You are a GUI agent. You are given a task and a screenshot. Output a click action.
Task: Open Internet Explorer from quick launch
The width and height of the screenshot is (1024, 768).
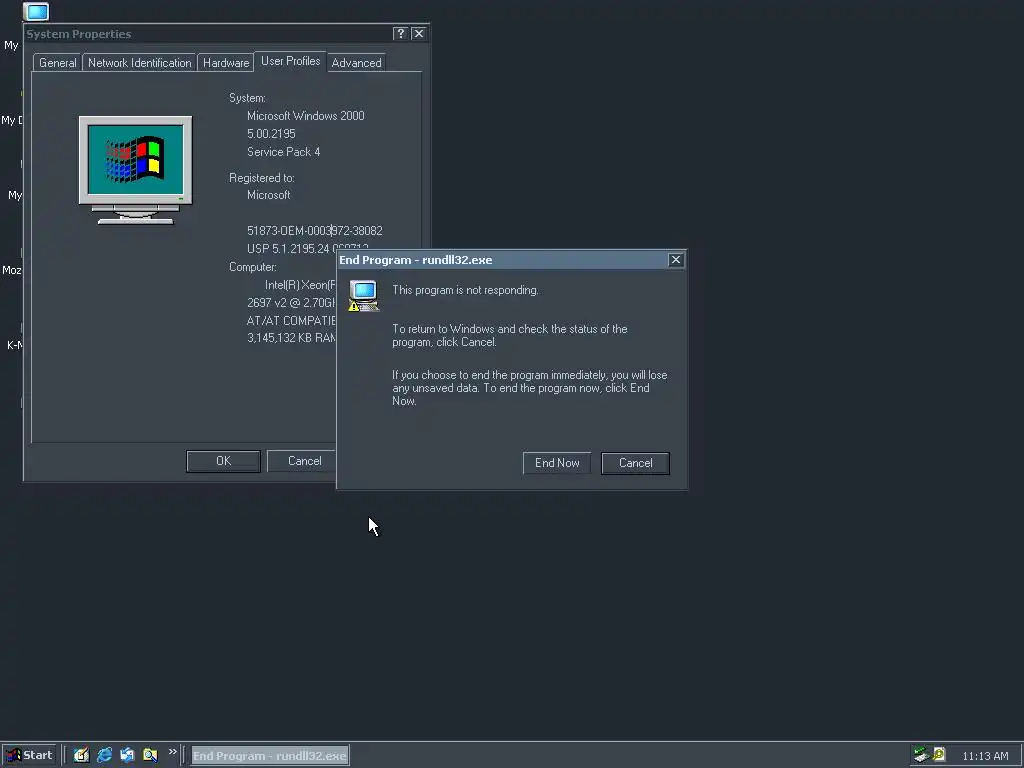point(104,755)
